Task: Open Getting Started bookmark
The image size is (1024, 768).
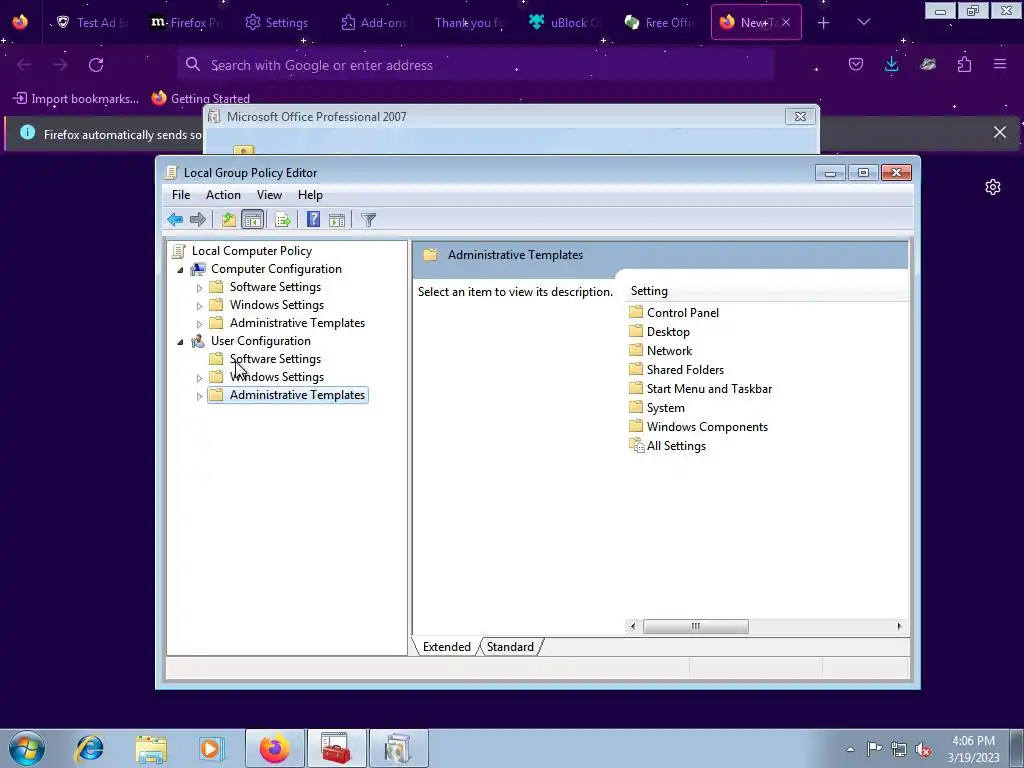Action: coord(200,99)
